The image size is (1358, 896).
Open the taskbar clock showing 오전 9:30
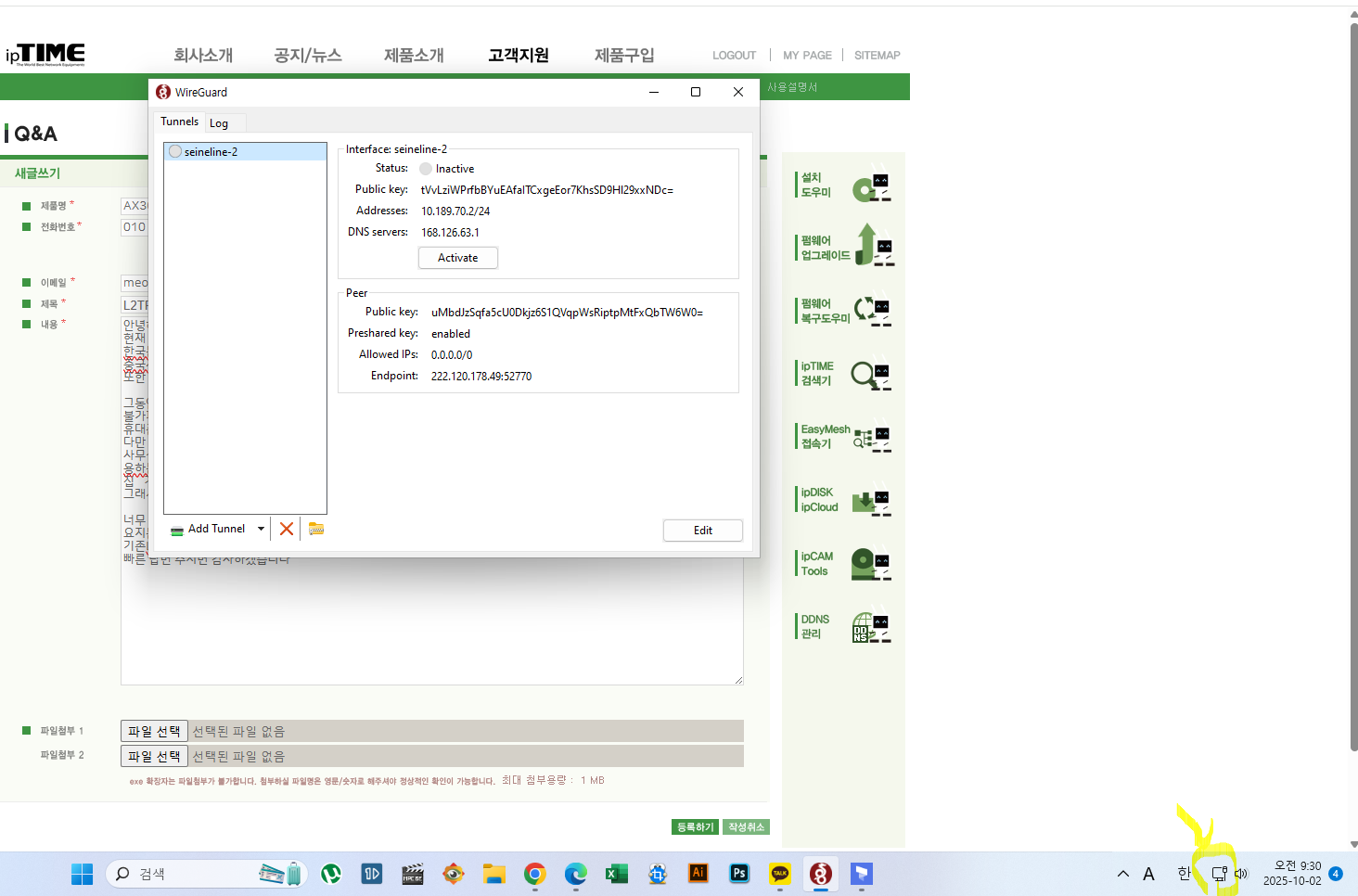1292,874
